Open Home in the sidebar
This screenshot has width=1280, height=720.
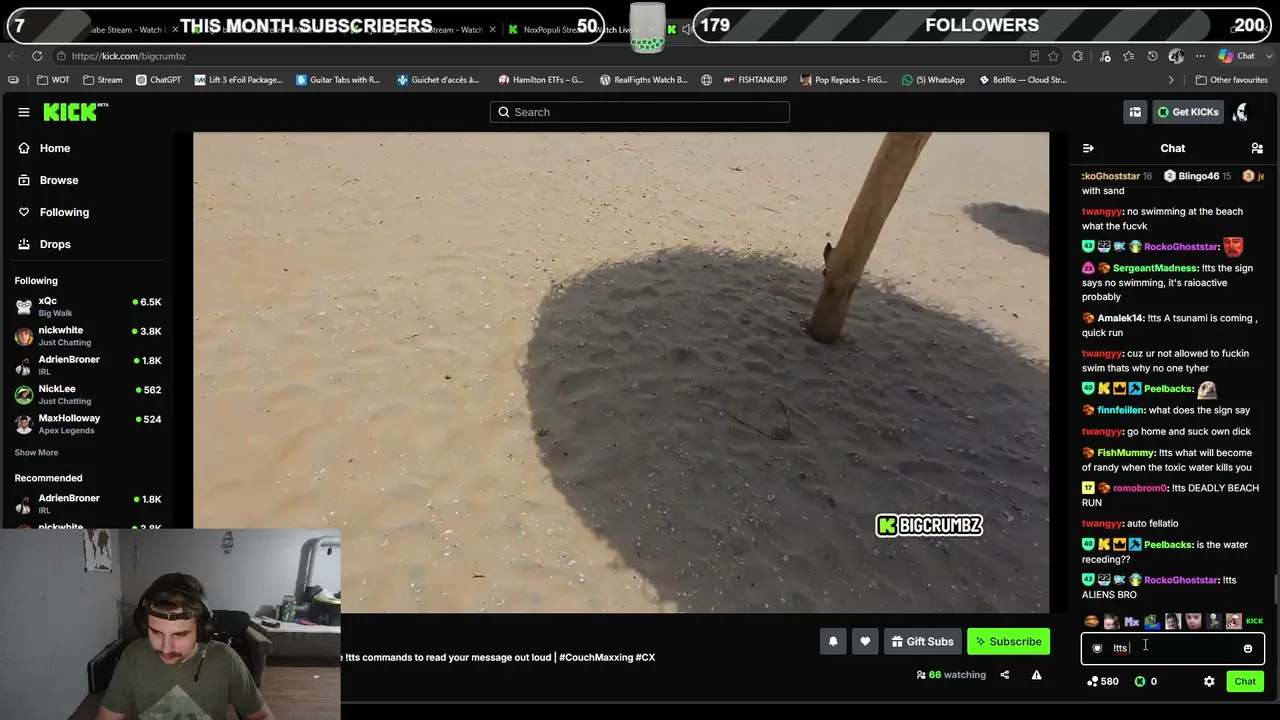coord(55,148)
